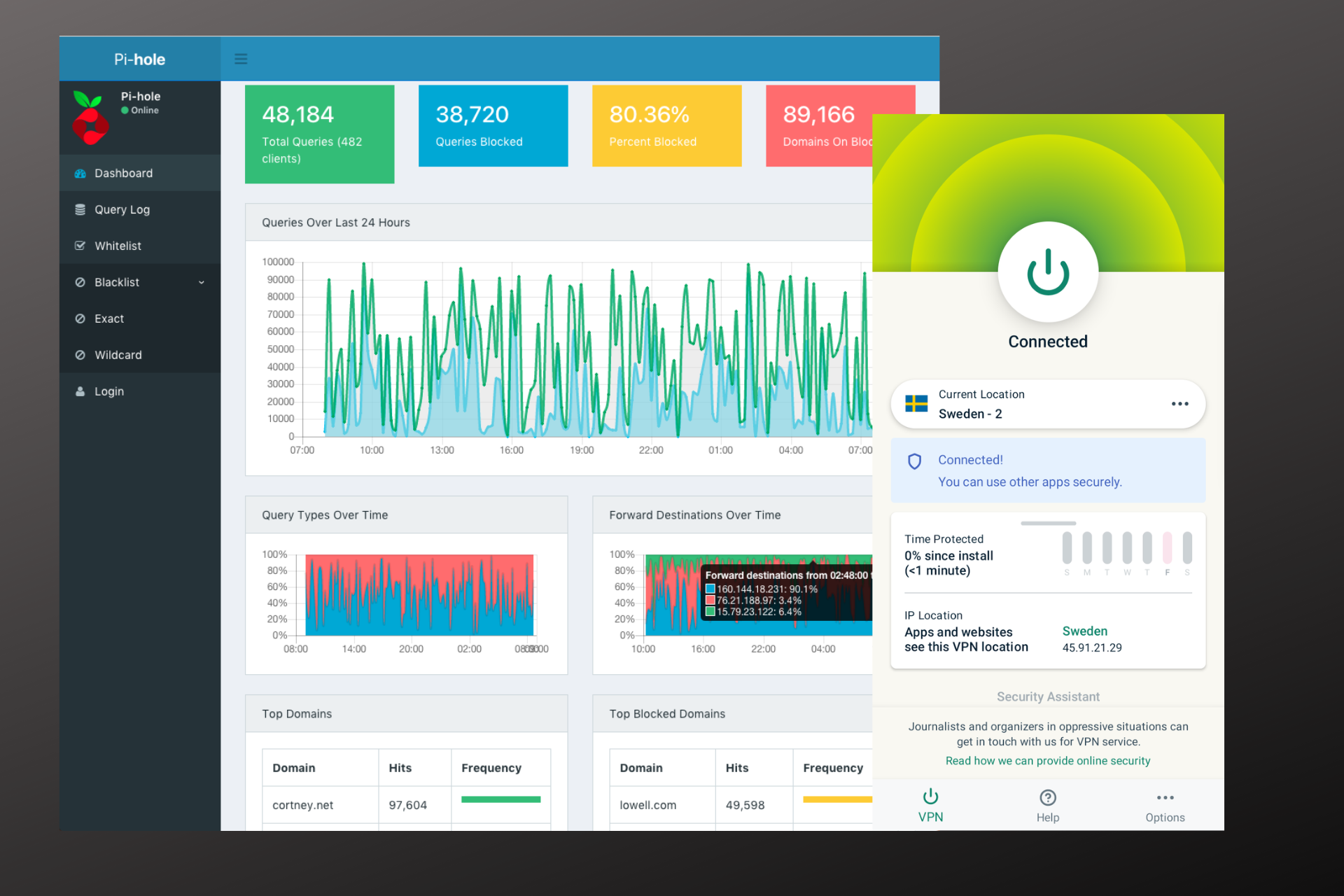Switch to the VPN tab label
Image resolution: width=1344 pixels, height=896 pixels.
930,818
